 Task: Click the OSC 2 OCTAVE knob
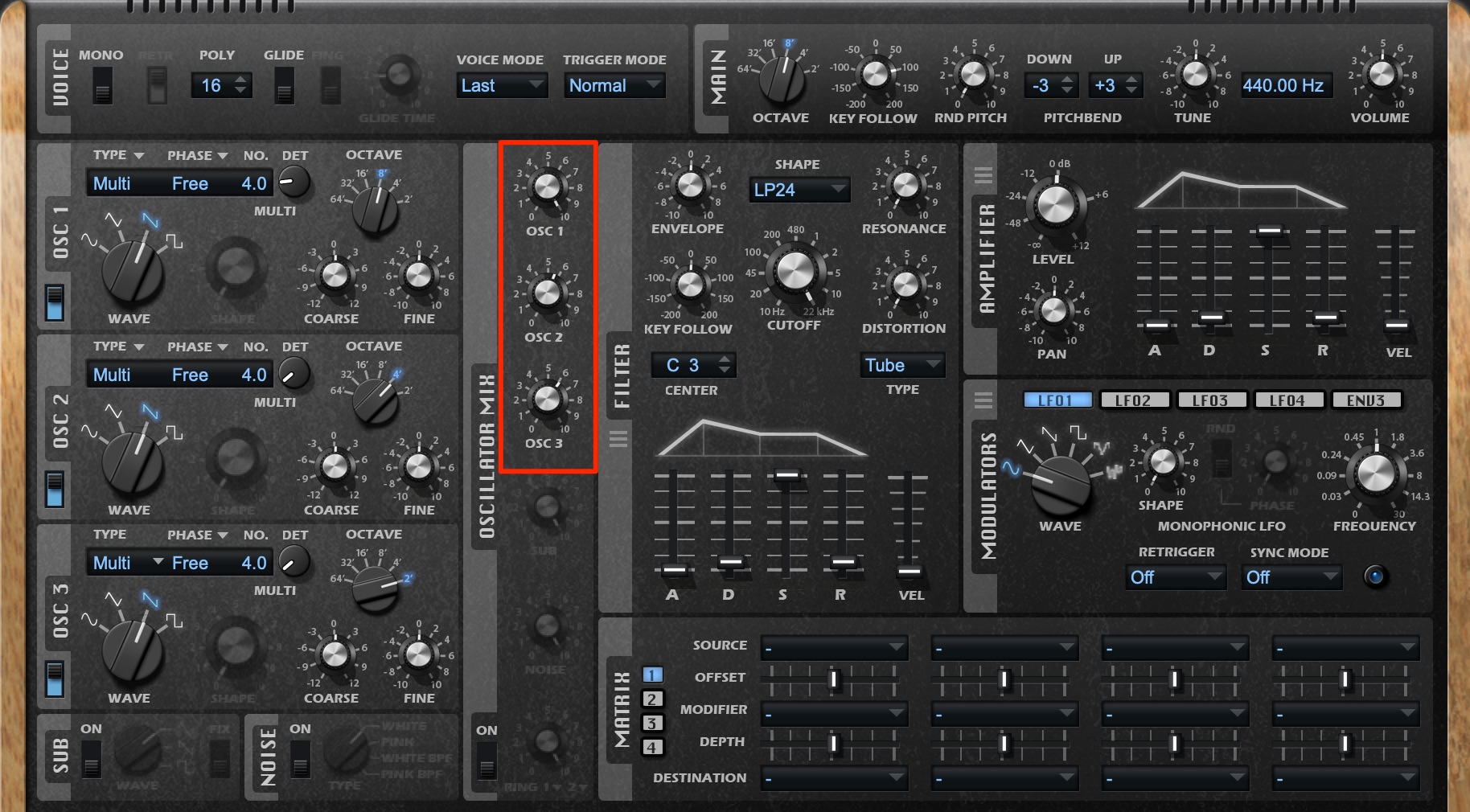[376, 400]
